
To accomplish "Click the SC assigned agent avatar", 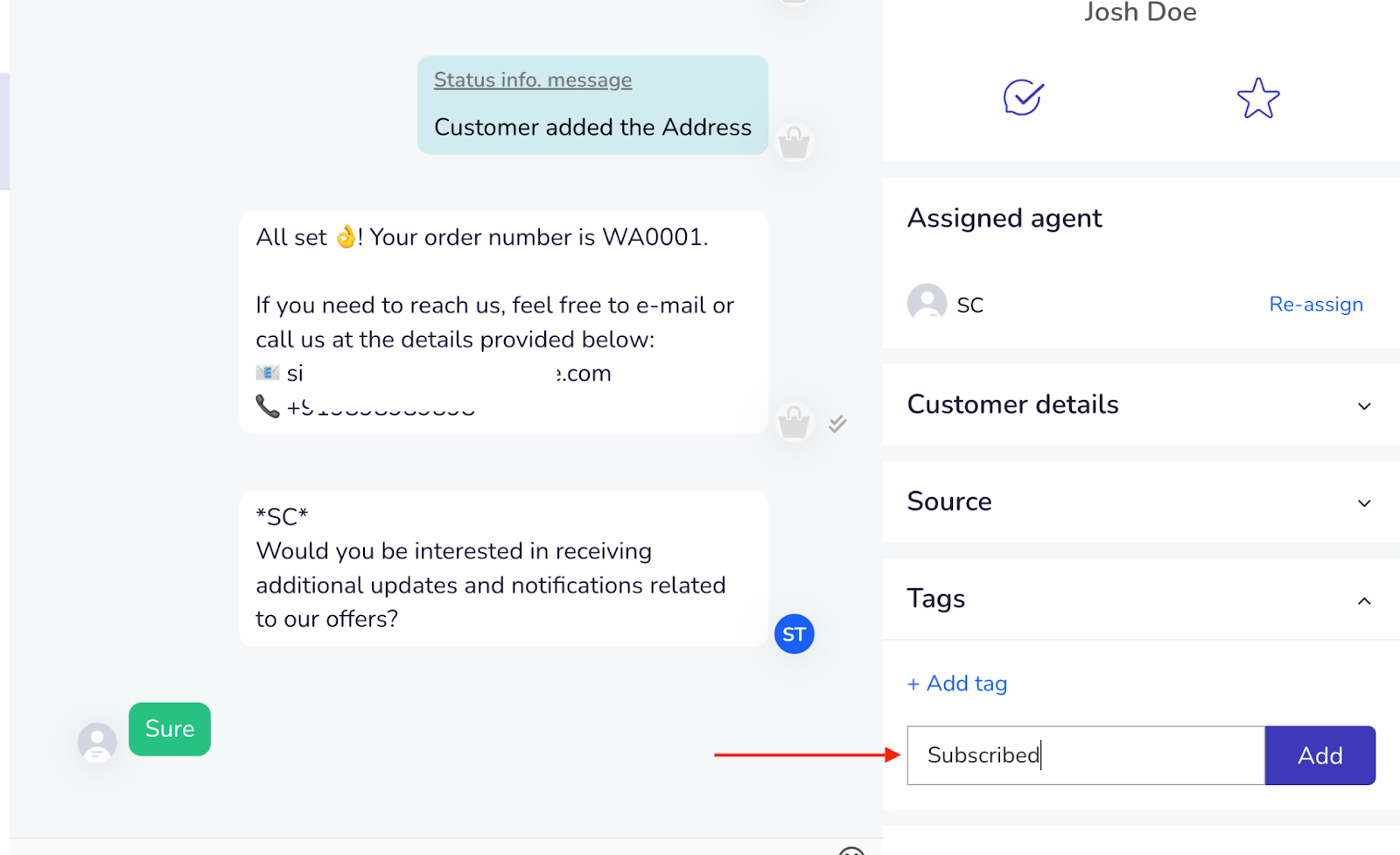I will pyautogui.click(x=927, y=303).
